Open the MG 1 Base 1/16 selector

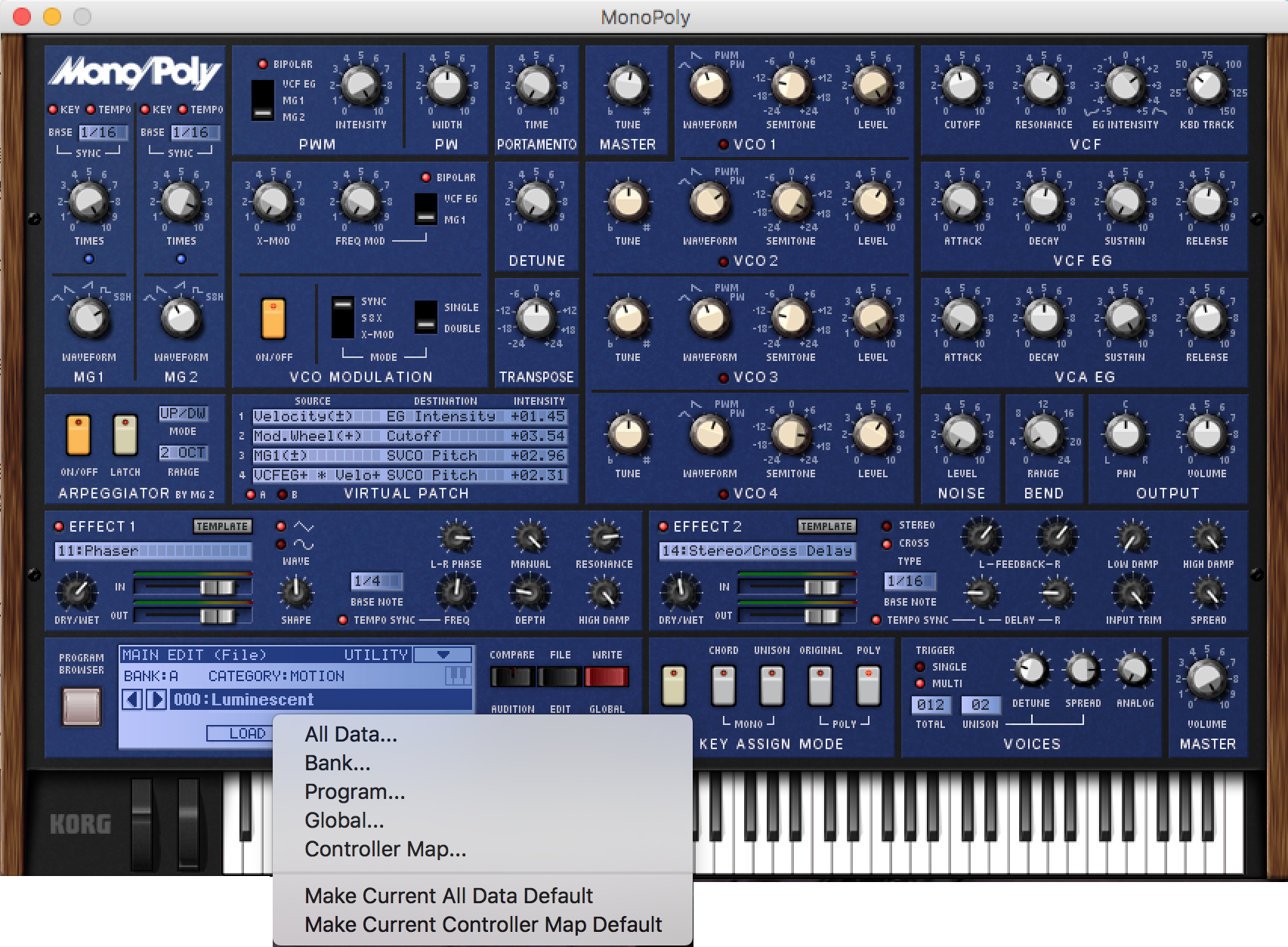(102, 132)
